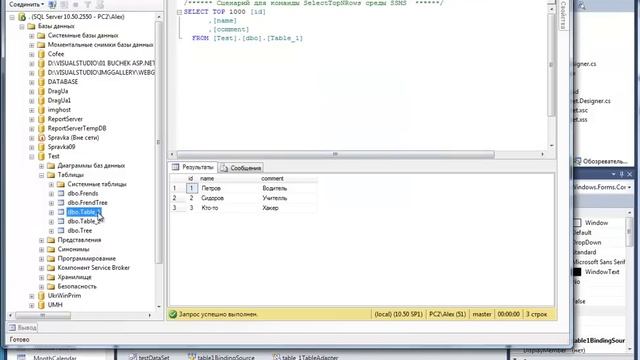Viewport: 640px width, 360px height.
Task: Click the query editor horizontal scrollbar
Action: click(x=335, y=154)
